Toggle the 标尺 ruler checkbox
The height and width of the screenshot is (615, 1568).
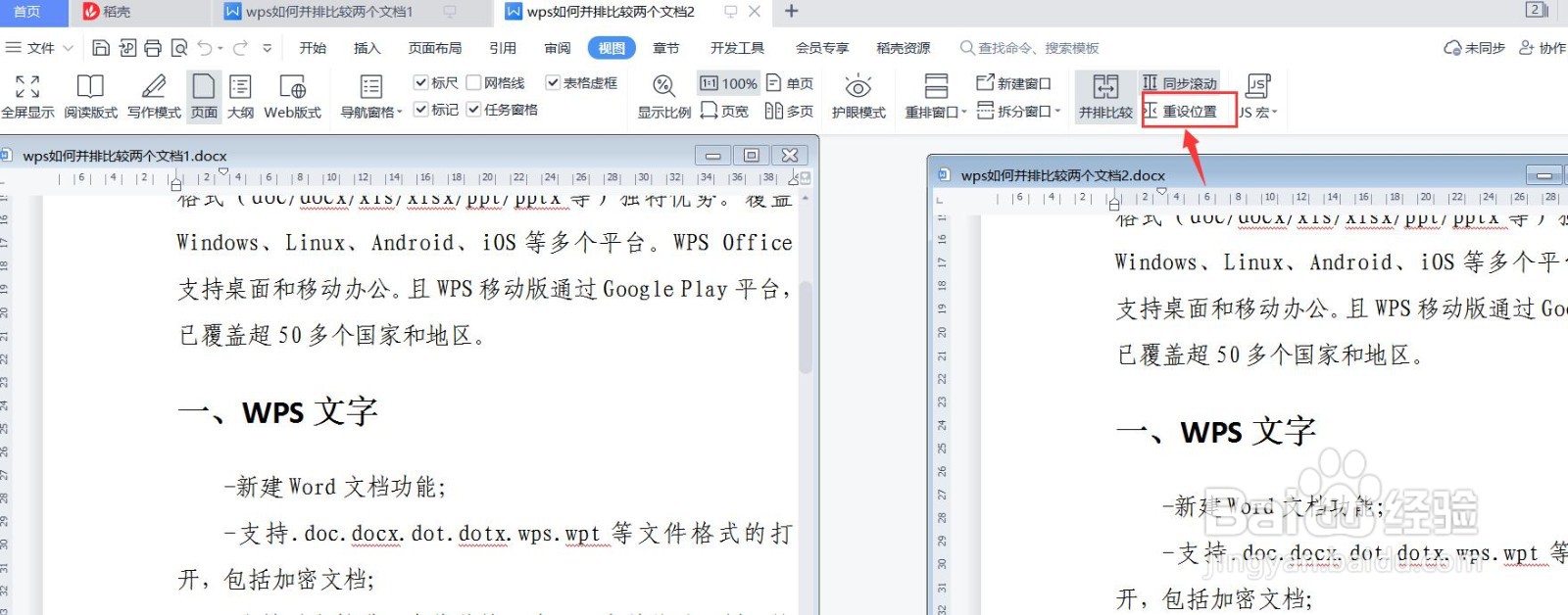coord(421,83)
